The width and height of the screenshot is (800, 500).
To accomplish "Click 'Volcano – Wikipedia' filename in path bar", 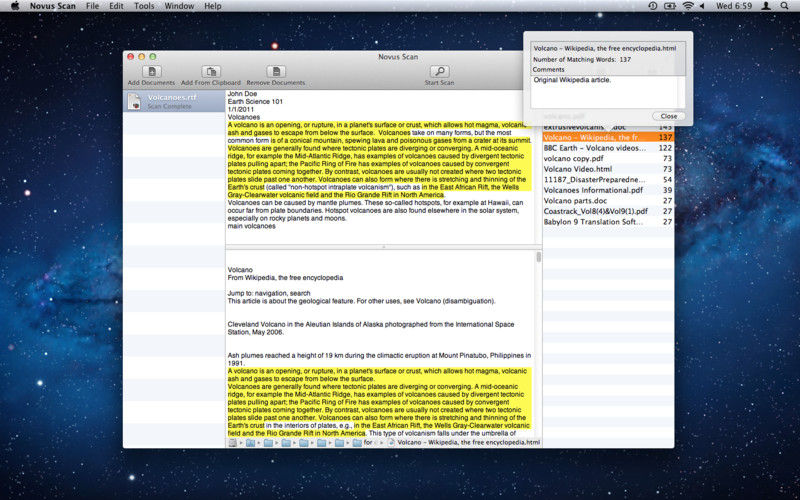I will click(468, 443).
